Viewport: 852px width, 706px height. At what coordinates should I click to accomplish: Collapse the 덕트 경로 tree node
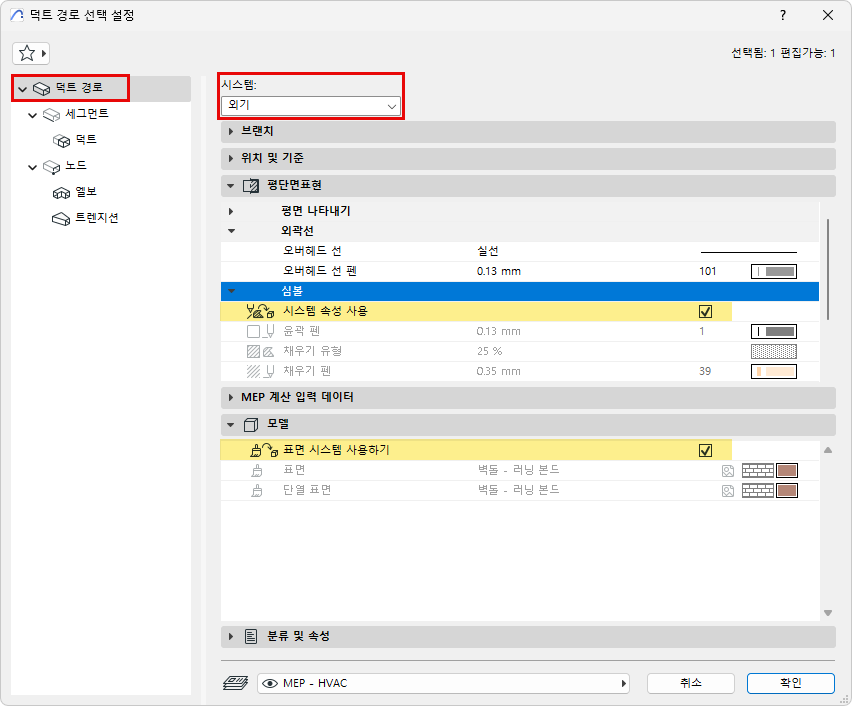coord(22,89)
